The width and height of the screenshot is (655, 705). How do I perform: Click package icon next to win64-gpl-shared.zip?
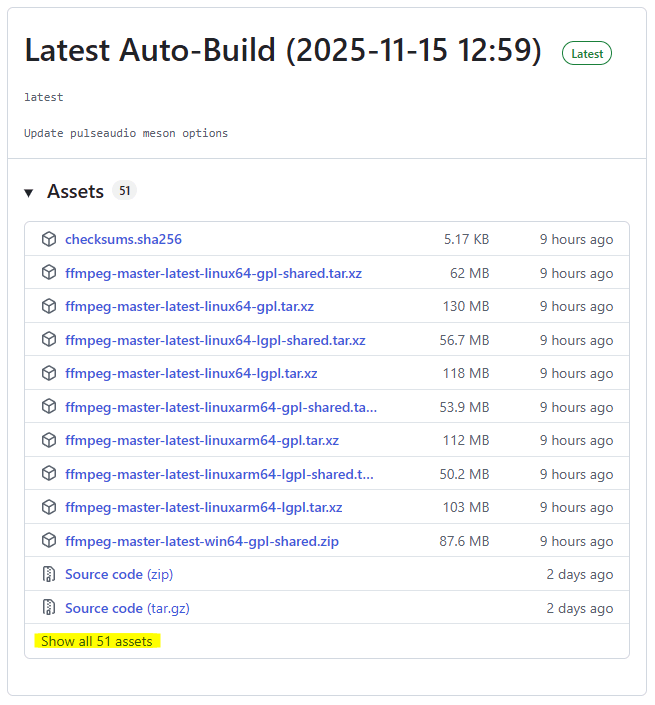49,541
